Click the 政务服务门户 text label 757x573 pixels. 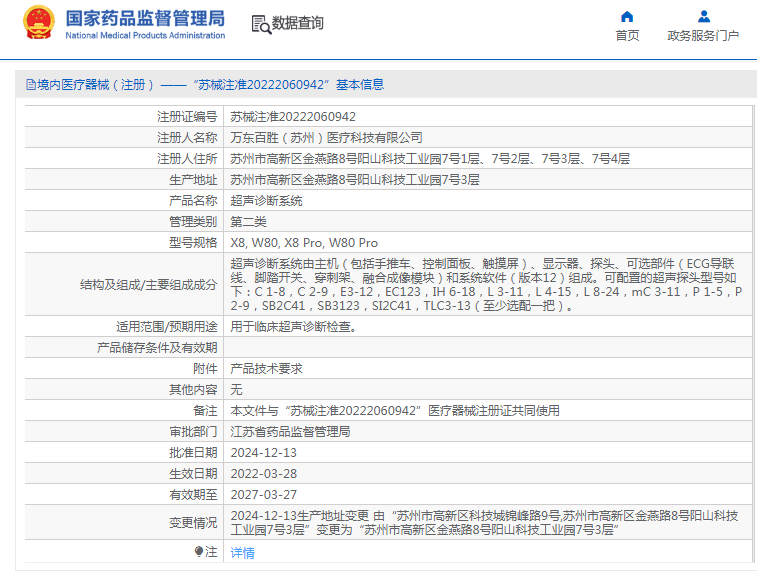(x=703, y=36)
